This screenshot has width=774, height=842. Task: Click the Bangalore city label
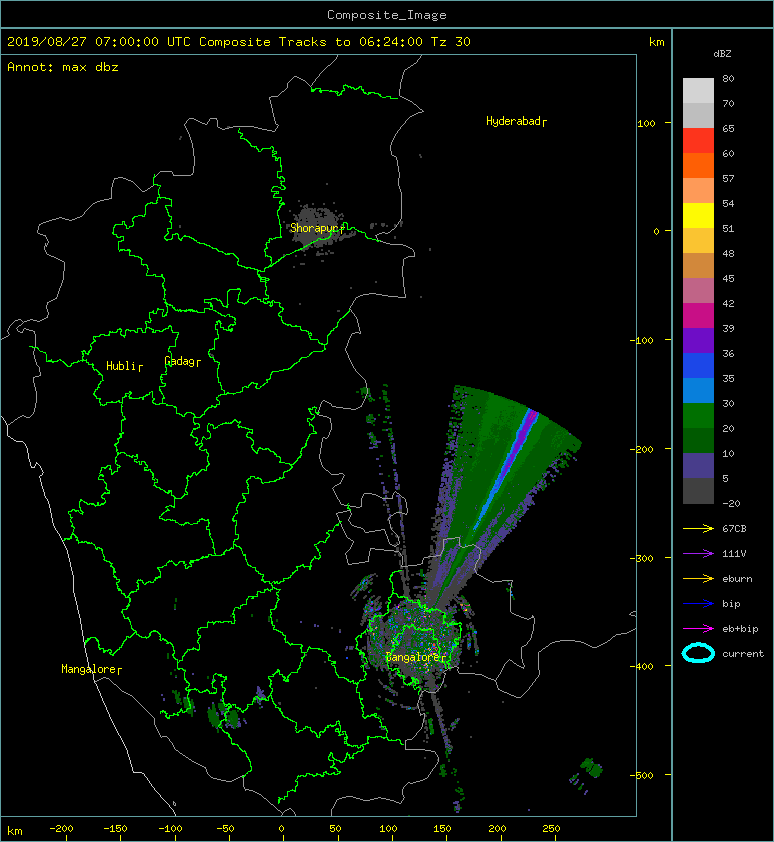point(416,657)
